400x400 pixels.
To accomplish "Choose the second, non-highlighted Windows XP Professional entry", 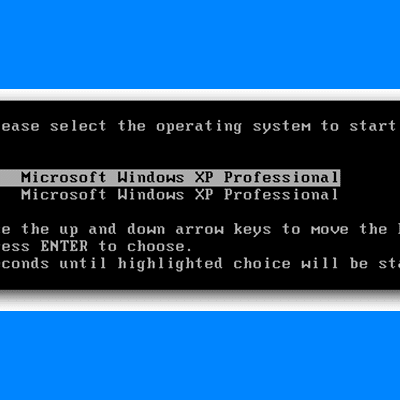I will [x=179, y=195].
